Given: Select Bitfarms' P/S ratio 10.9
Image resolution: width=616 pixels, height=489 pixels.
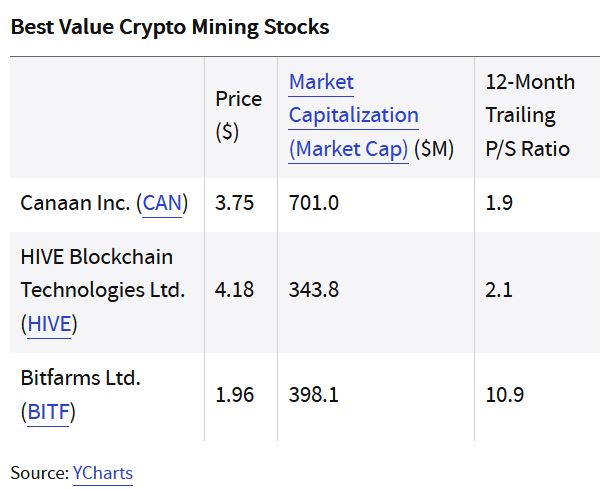Looking at the screenshot, I should (505, 394).
